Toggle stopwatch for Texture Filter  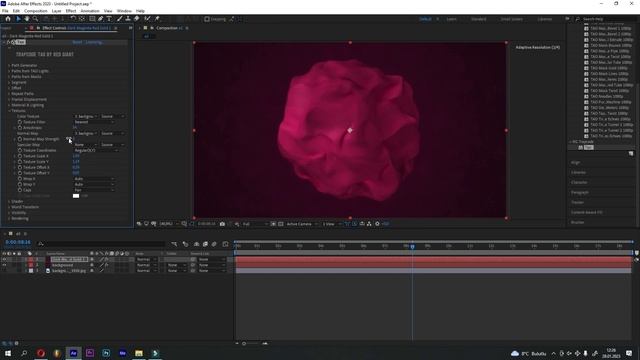tap(20, 122)
